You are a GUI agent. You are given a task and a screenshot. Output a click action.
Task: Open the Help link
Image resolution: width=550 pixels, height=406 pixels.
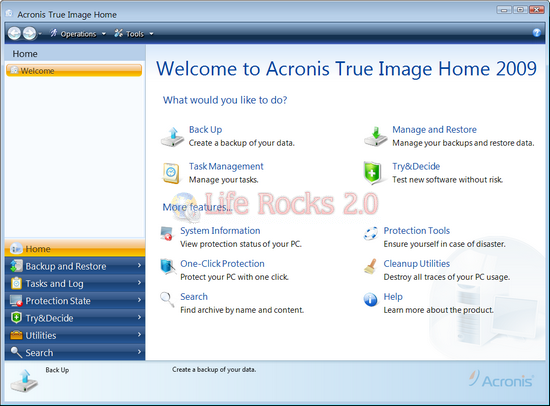[x=393, y=297]
